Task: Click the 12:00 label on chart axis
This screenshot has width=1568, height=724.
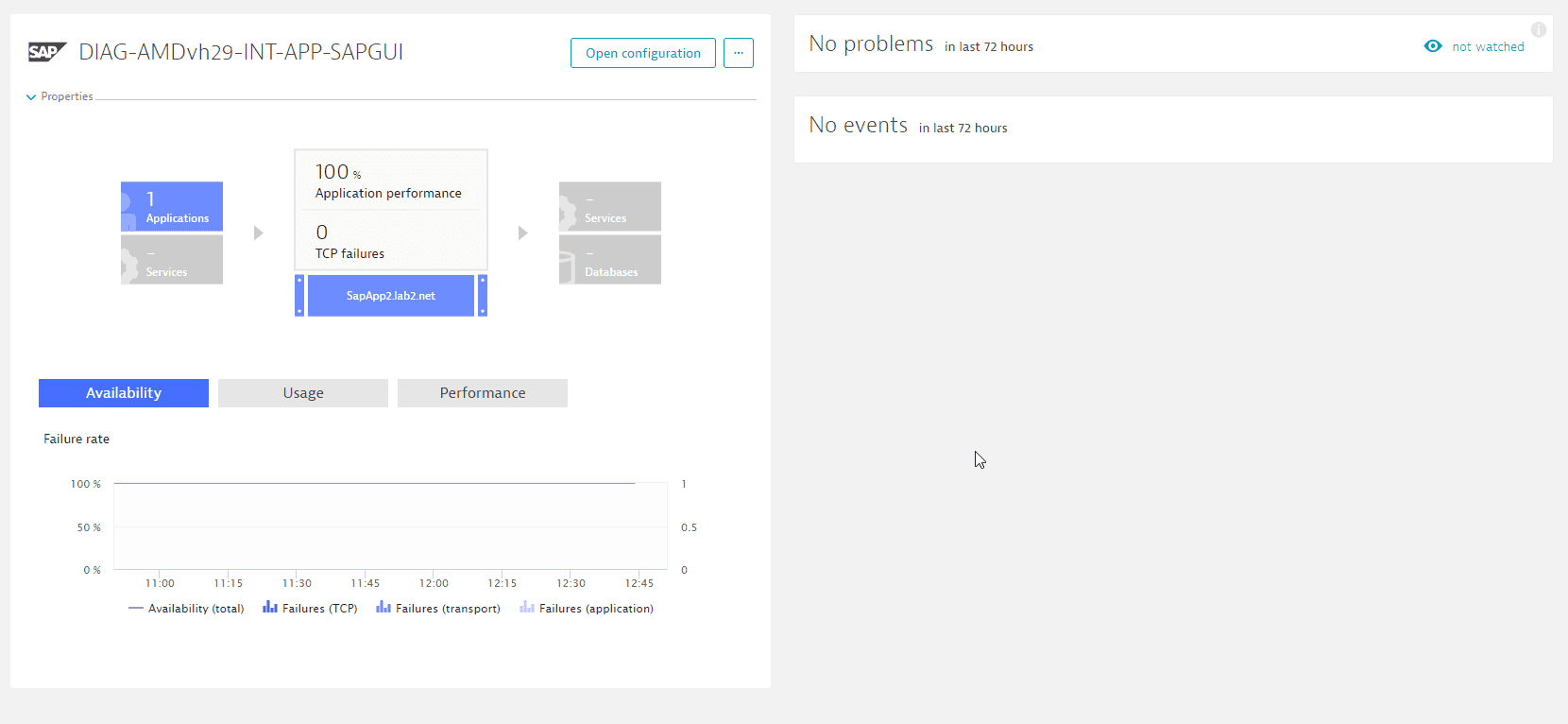Action: (x=434, y=583)
